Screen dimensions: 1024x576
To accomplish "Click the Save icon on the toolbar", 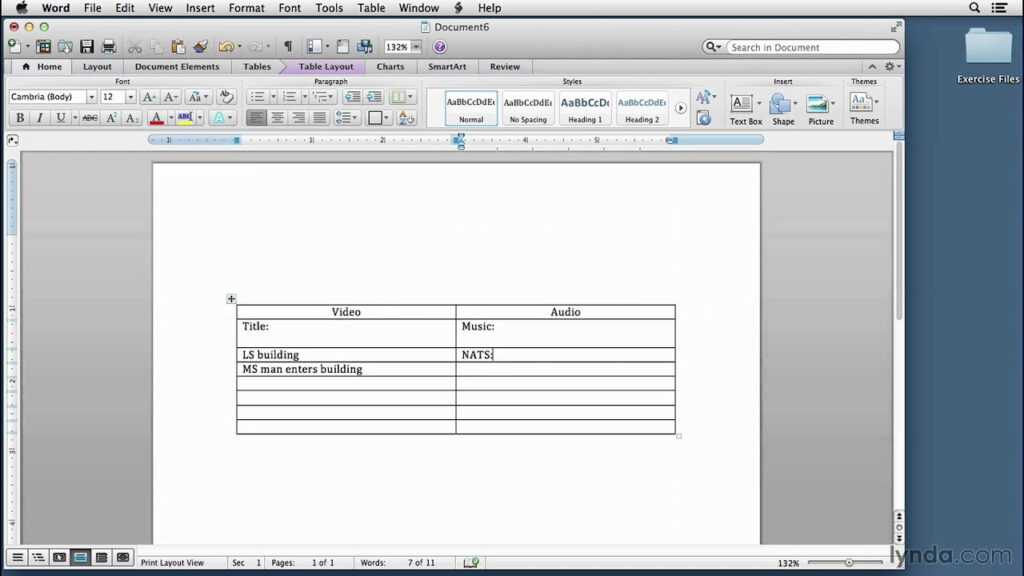I will (x=87, y=46).
